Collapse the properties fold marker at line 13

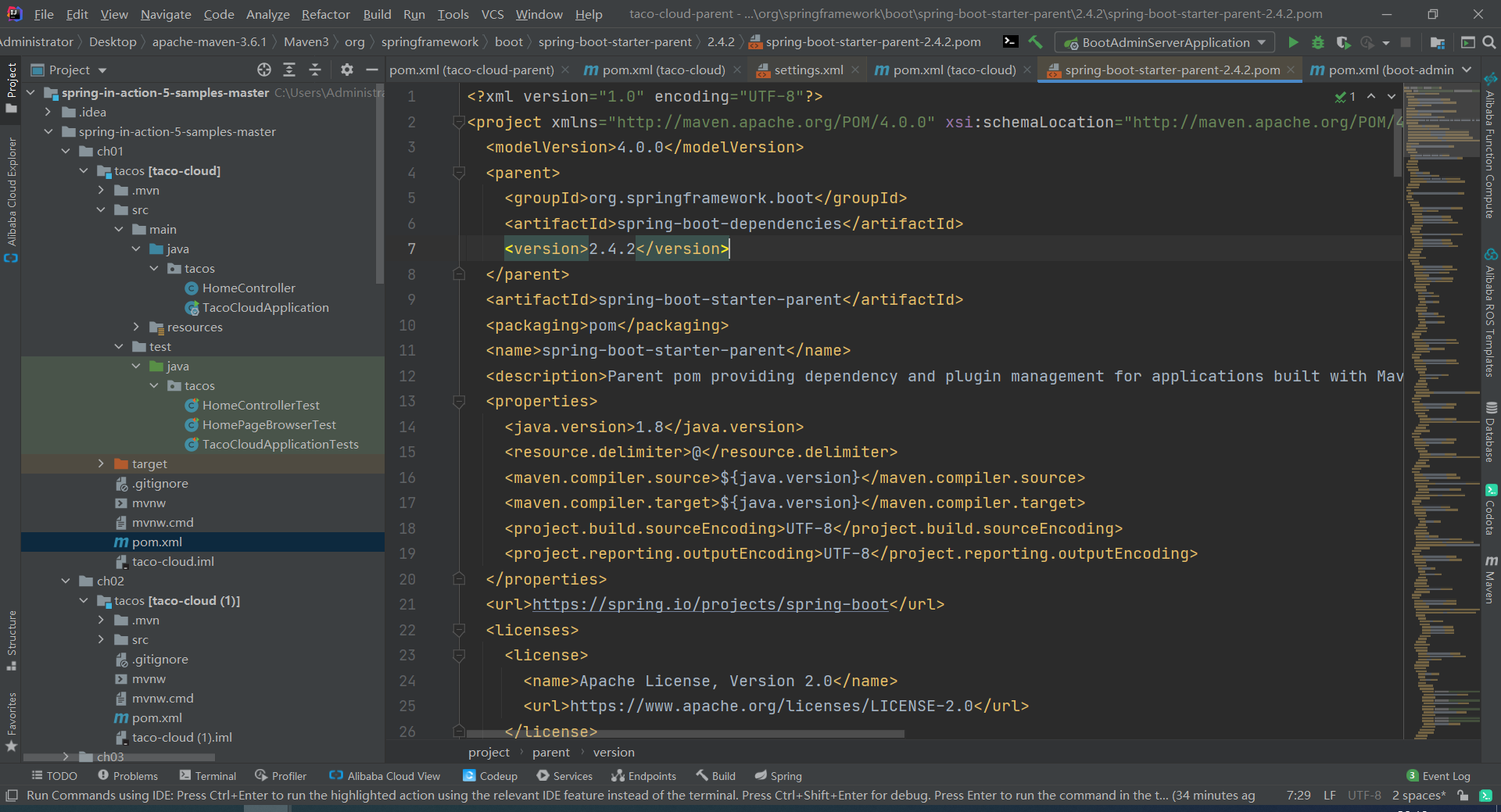coord(459,402)
